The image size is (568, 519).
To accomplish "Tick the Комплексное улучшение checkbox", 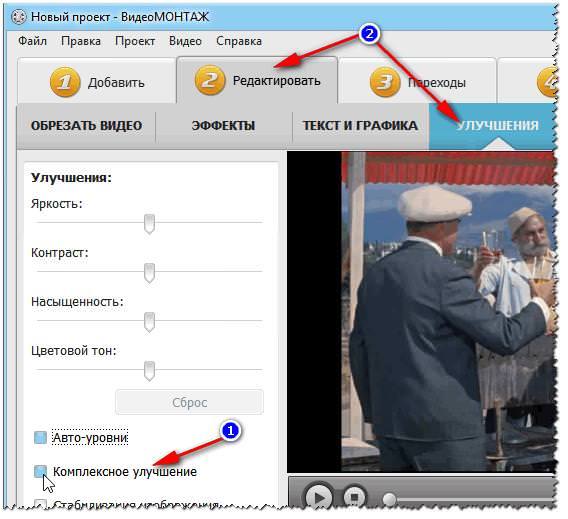I will pyautogui.click(x=40, y=471).
